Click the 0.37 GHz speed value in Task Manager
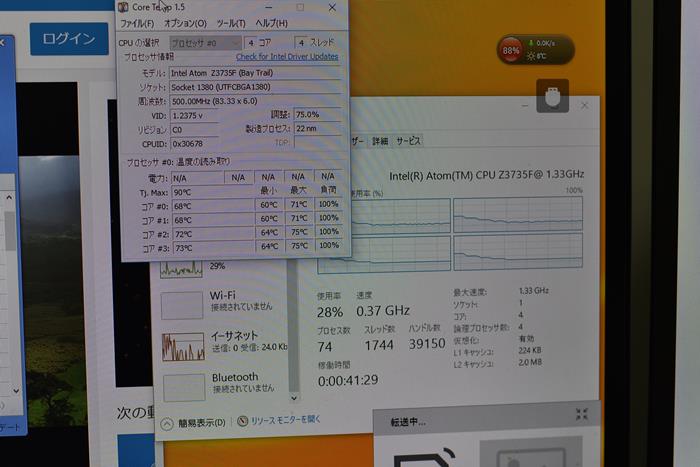 click(x=383, y=311)
